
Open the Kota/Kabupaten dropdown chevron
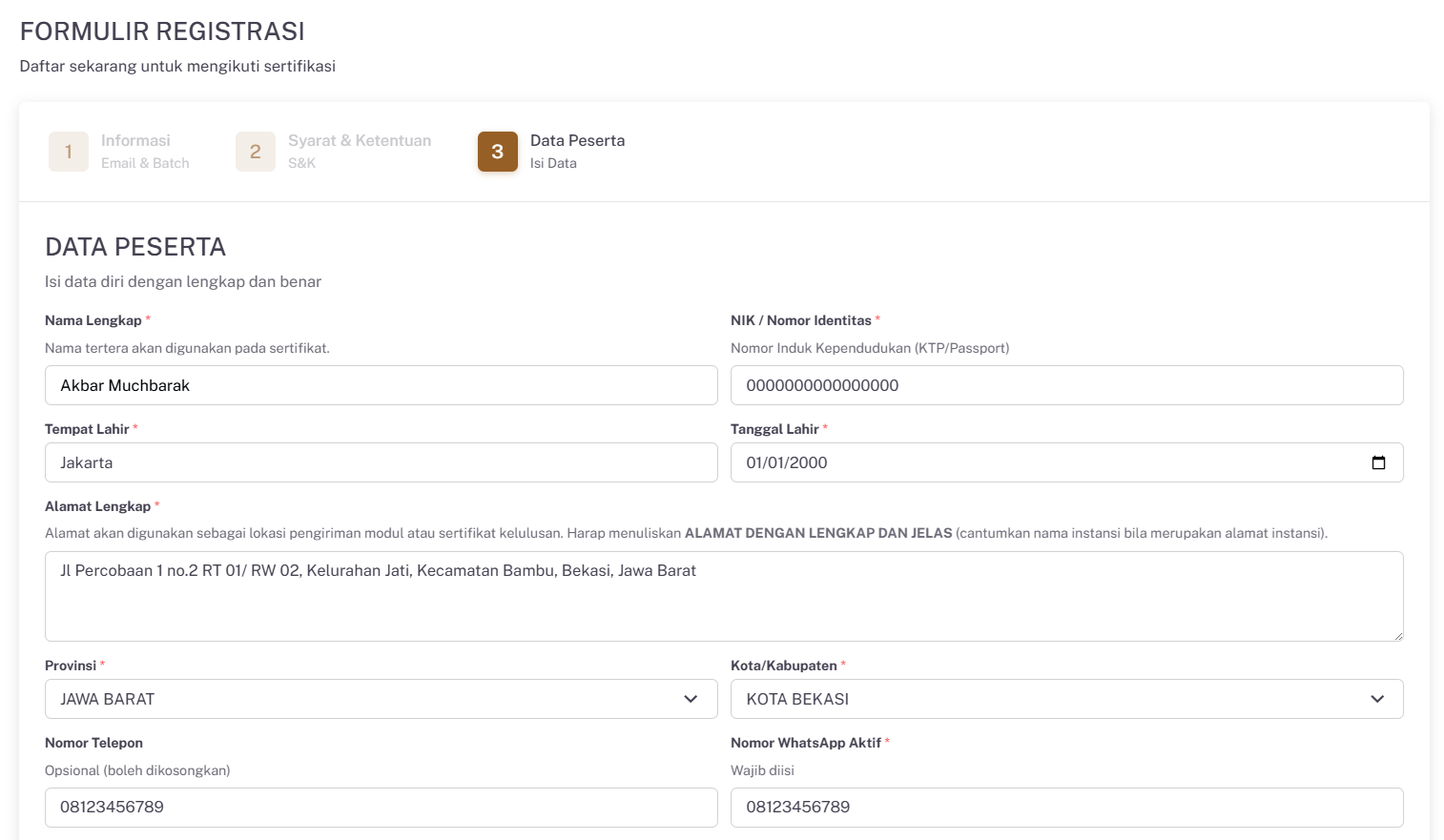(1376, 699)
